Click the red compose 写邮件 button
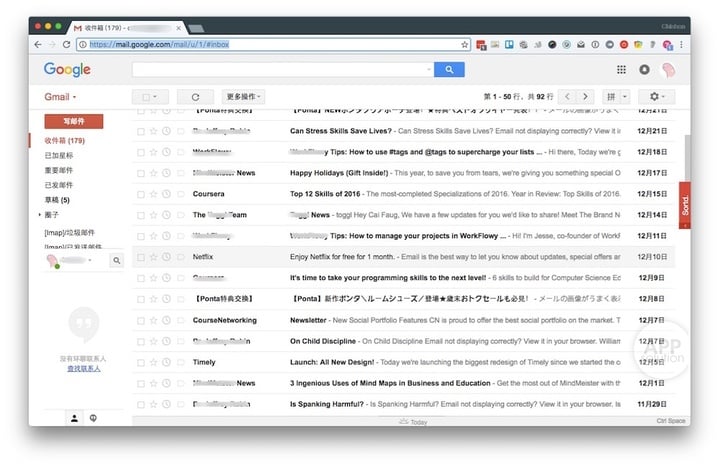 point(74,121)
